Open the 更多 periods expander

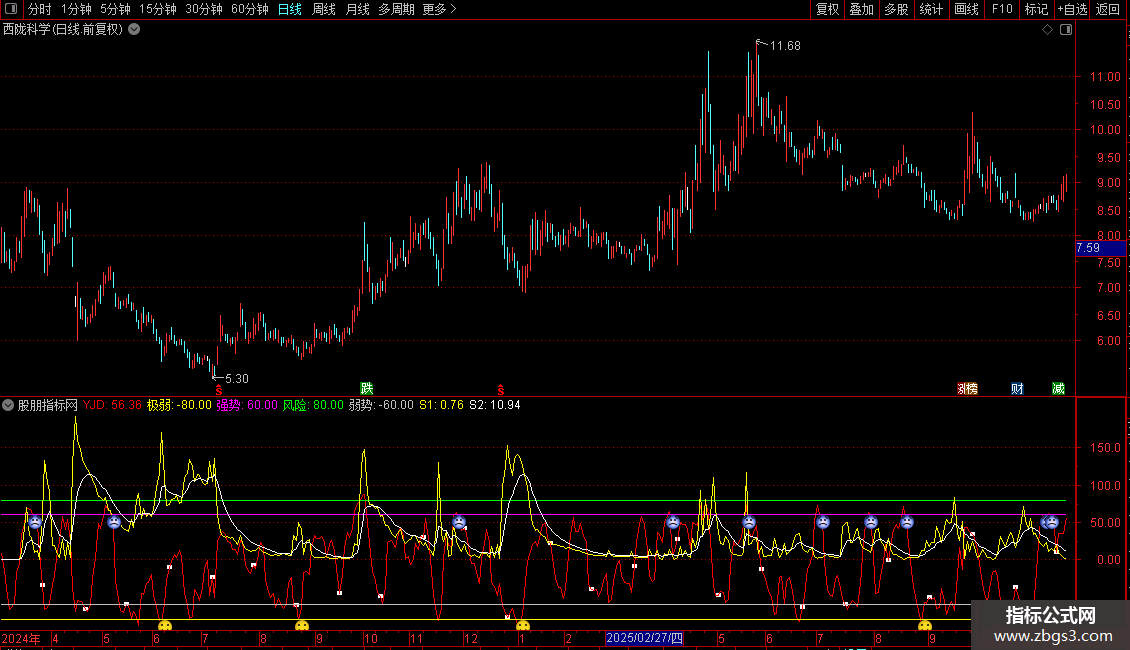point(439,9)
